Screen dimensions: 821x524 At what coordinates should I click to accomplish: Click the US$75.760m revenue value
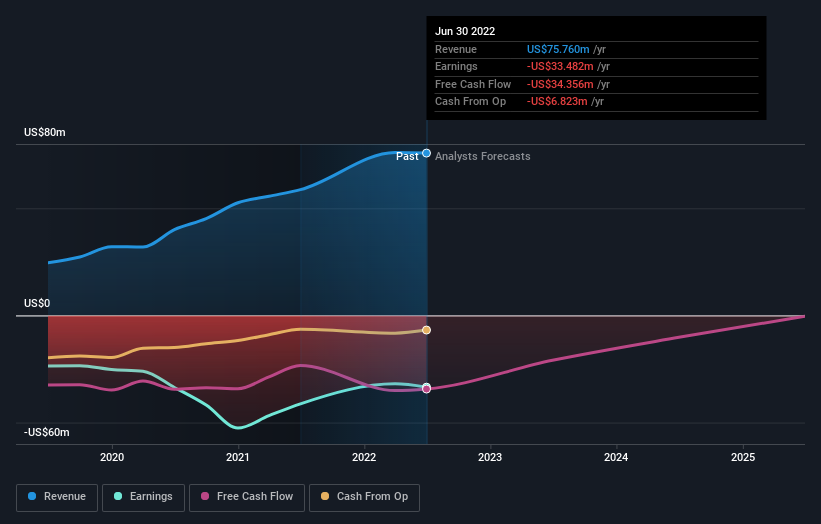558,49
